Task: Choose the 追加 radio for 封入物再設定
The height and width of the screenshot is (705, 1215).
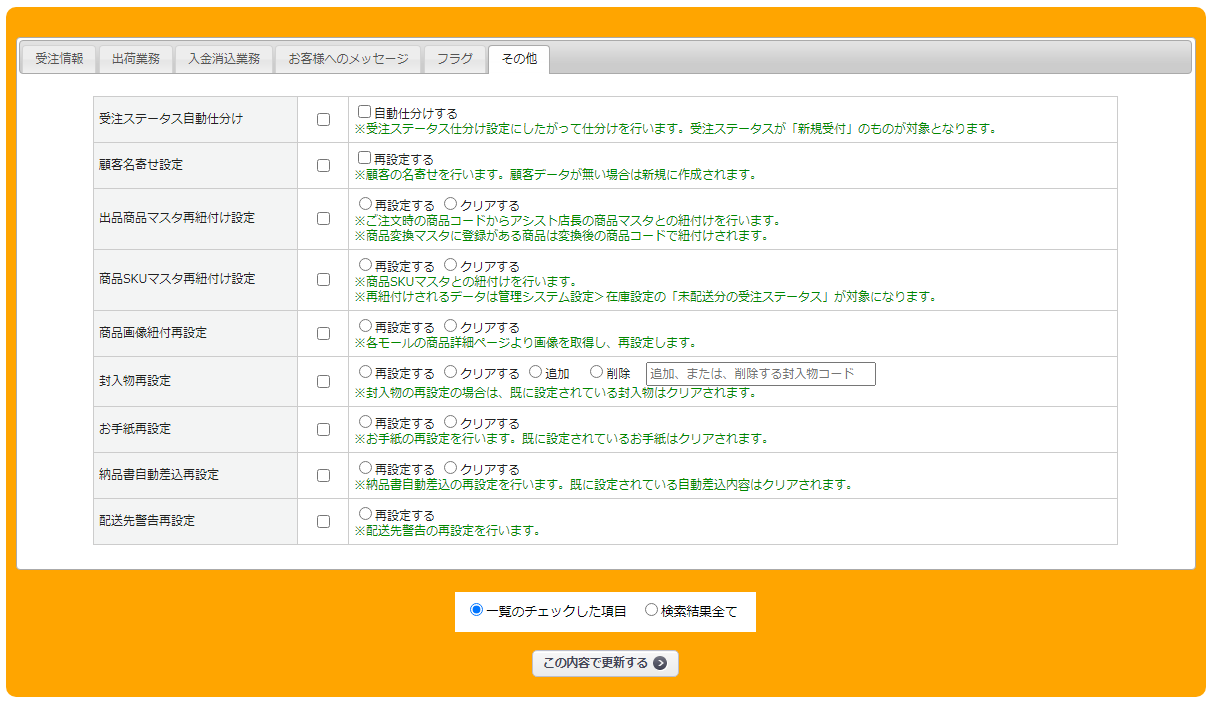Action: [535, 372]
